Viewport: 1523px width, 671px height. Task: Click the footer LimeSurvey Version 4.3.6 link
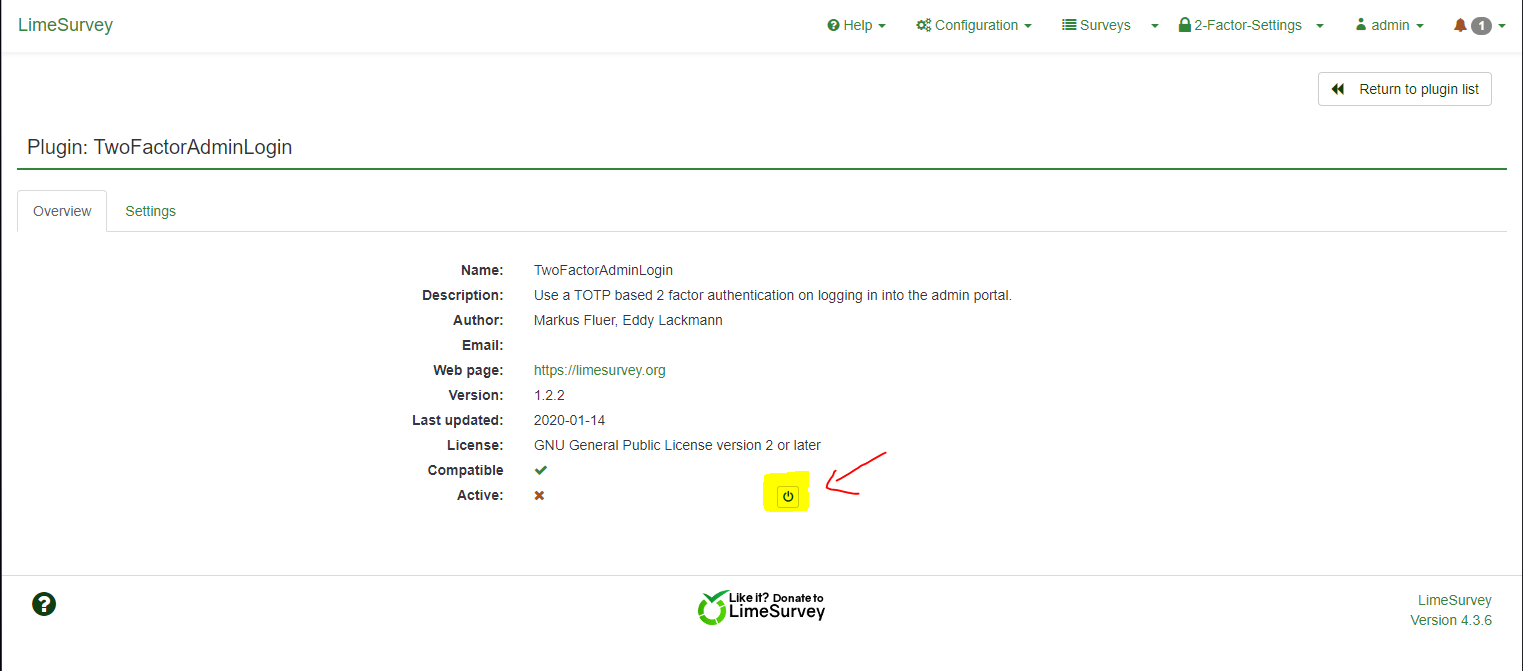(1451, 610)
